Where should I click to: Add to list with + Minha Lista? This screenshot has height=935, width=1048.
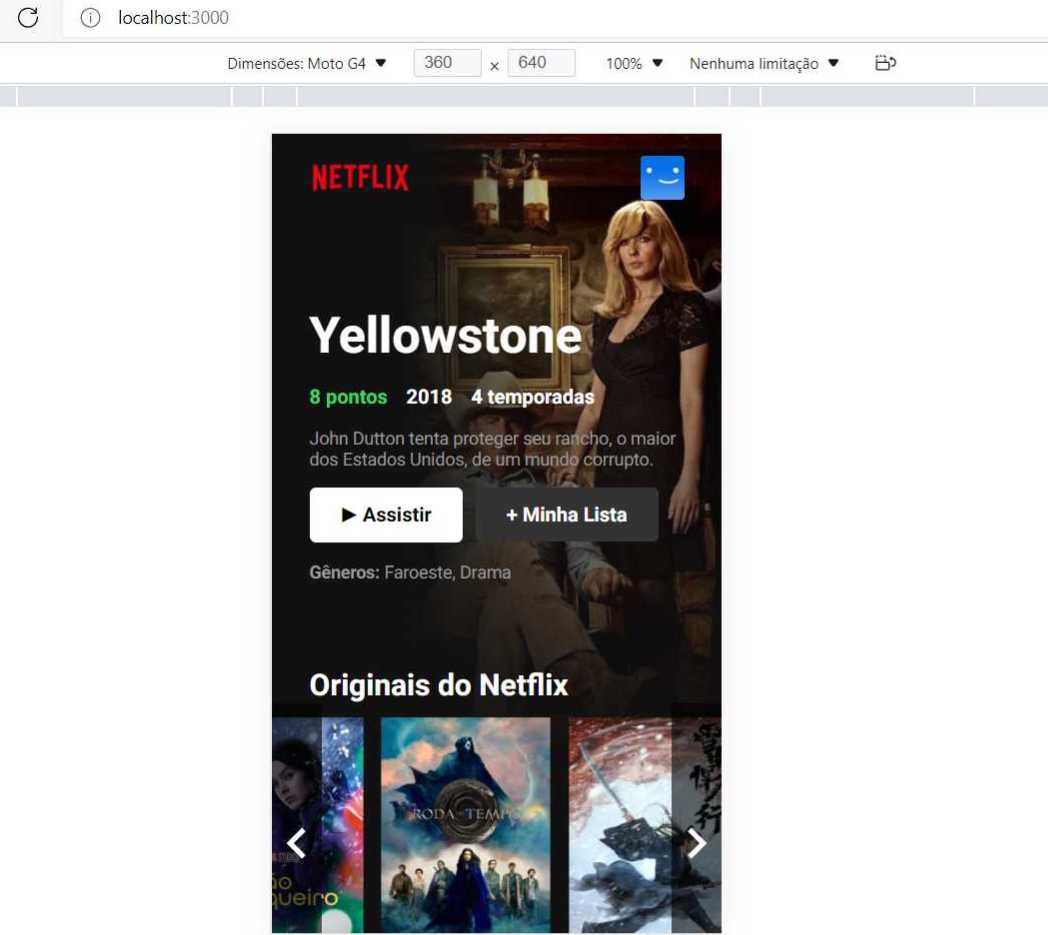[566, 515]
